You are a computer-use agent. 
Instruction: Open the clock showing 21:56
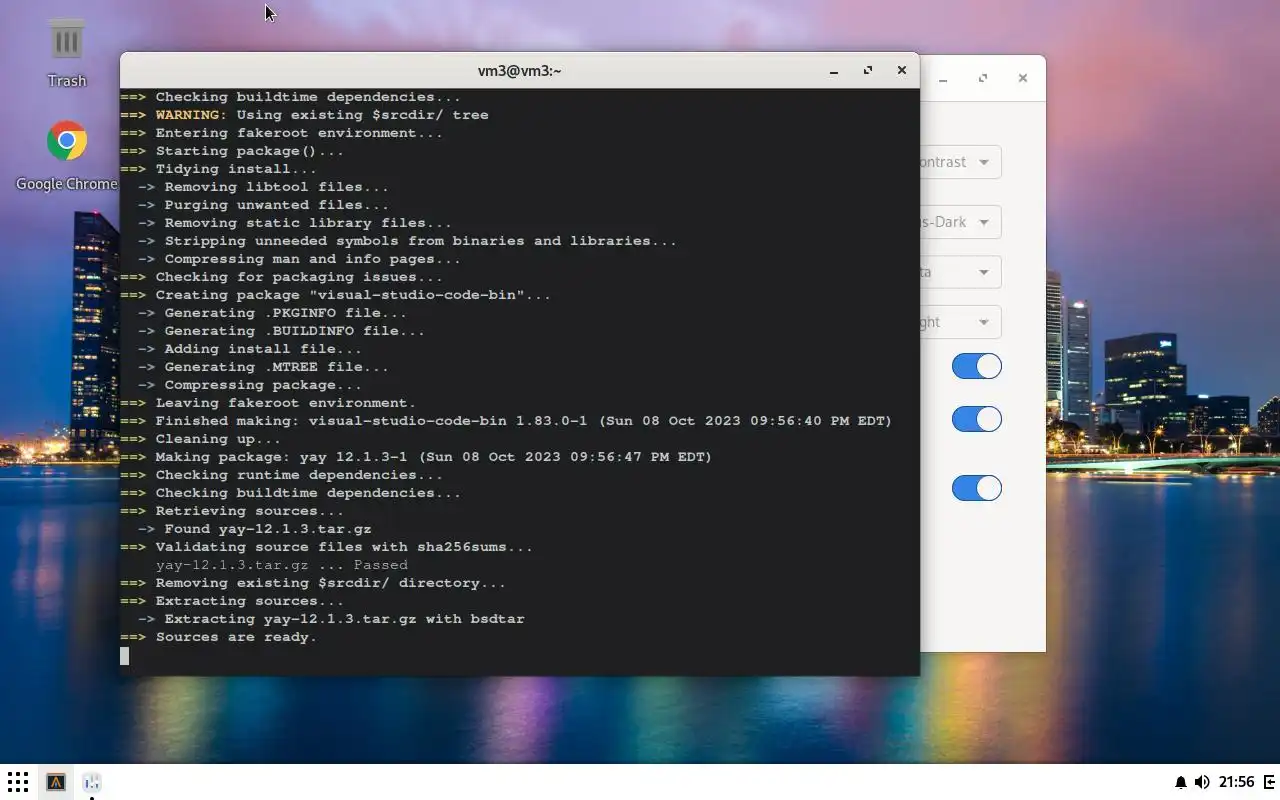coord(1236,782)
